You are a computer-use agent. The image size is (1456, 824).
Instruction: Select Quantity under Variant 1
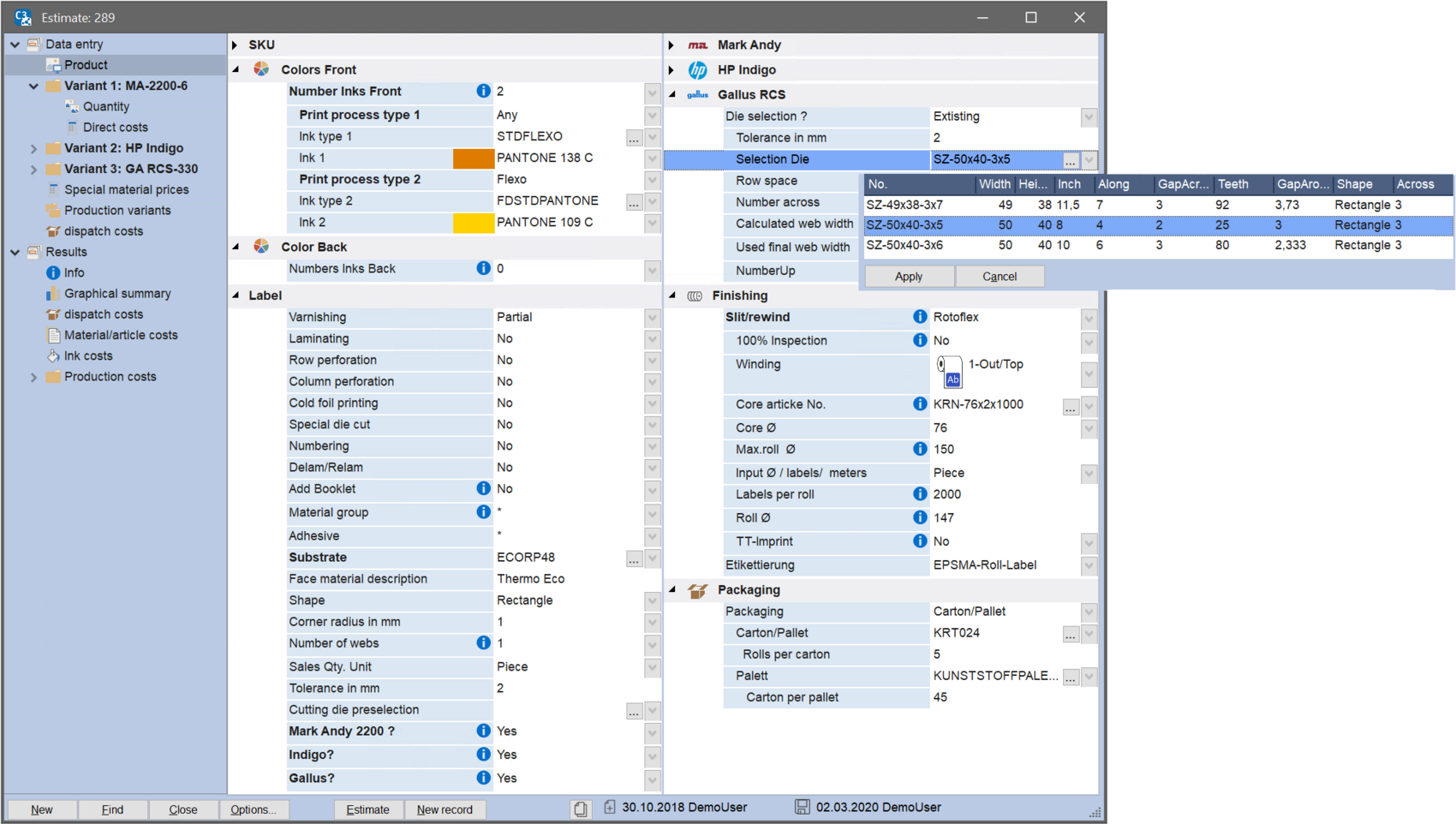[106, 106]
